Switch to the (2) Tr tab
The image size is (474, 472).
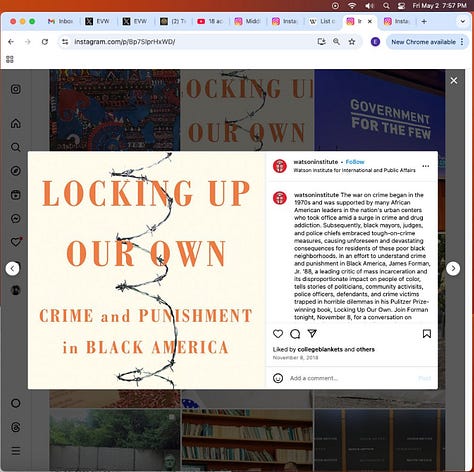(173, 21)
